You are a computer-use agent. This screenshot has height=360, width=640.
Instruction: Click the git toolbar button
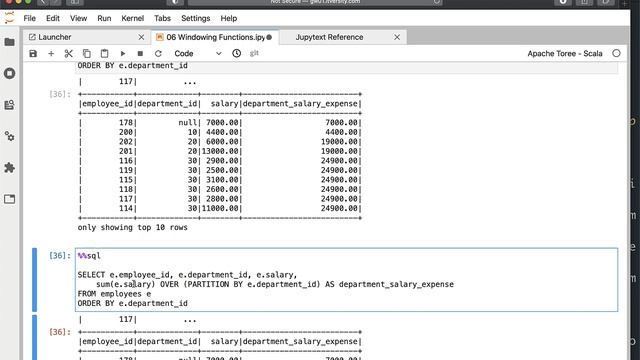(x=254, y=53)
